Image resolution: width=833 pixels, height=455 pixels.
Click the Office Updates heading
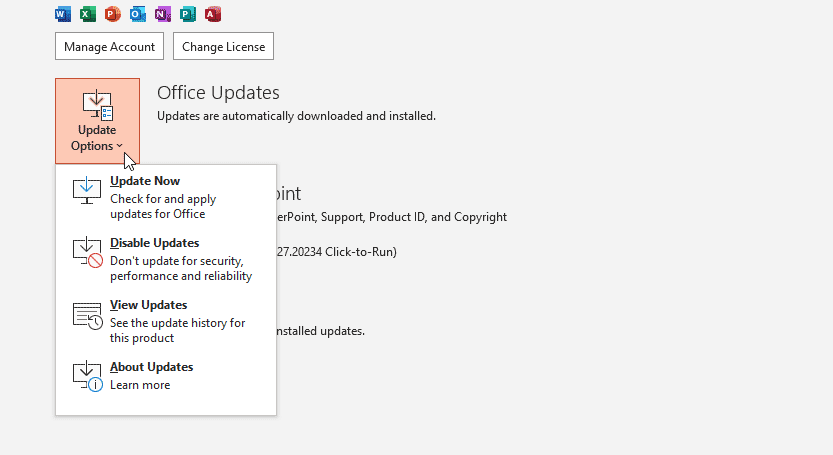(218, 93)
